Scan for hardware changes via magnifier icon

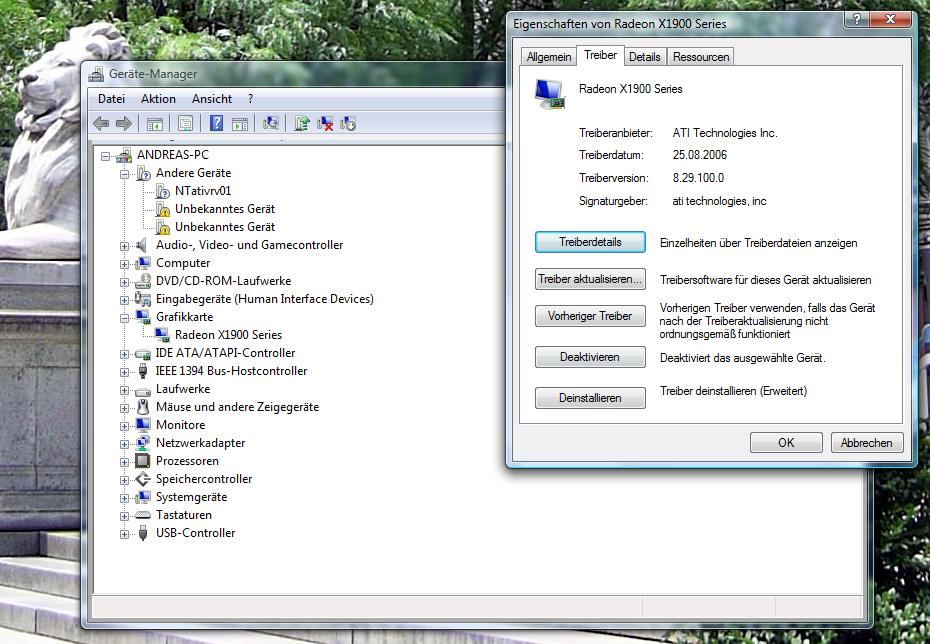[x=271, y=123]
